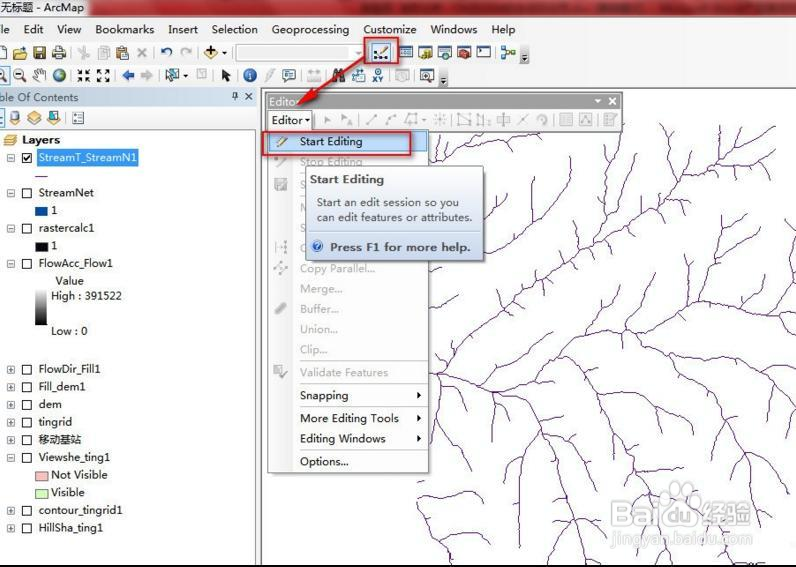Open the Editor Toolbar button in standard toolbar
Image resolution: width=796 pixels, height=567 pixels.
pyautogui.click(x=381, y=52)
